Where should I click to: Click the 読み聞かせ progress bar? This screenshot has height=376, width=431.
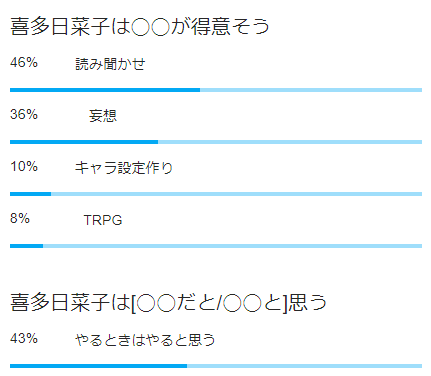coord(216,90)
